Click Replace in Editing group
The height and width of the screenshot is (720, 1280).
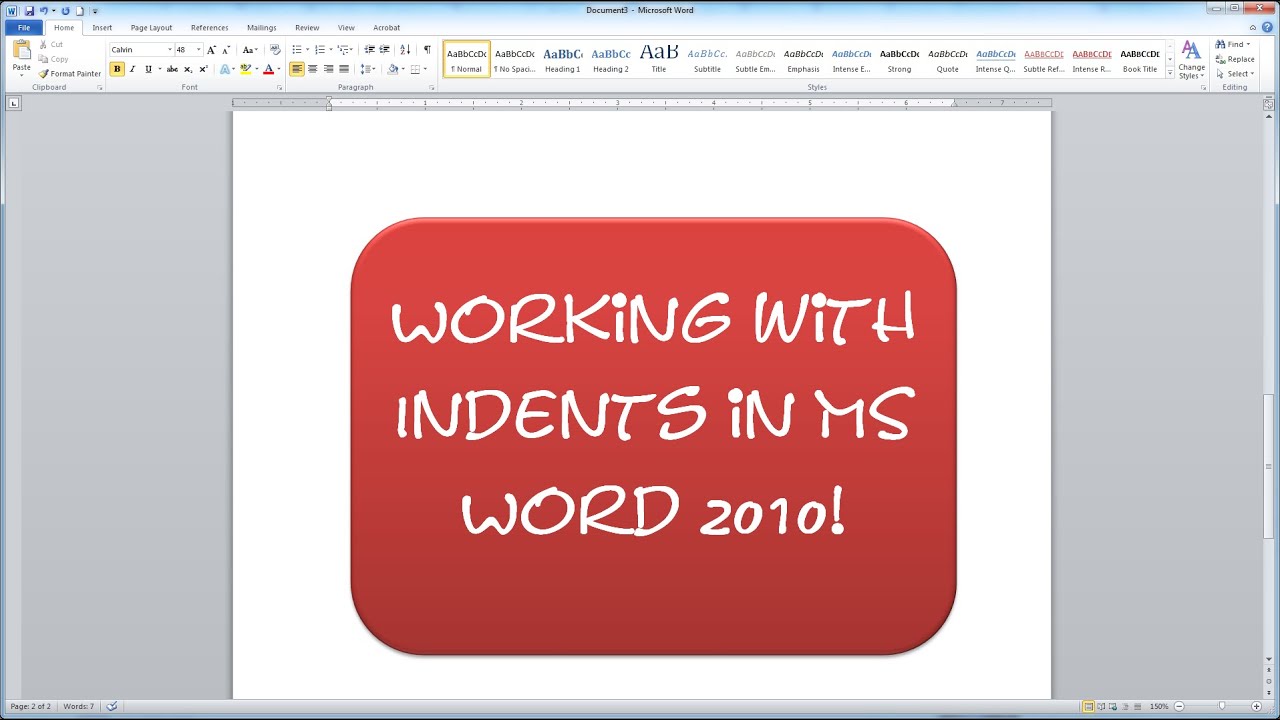point(1235,59)
